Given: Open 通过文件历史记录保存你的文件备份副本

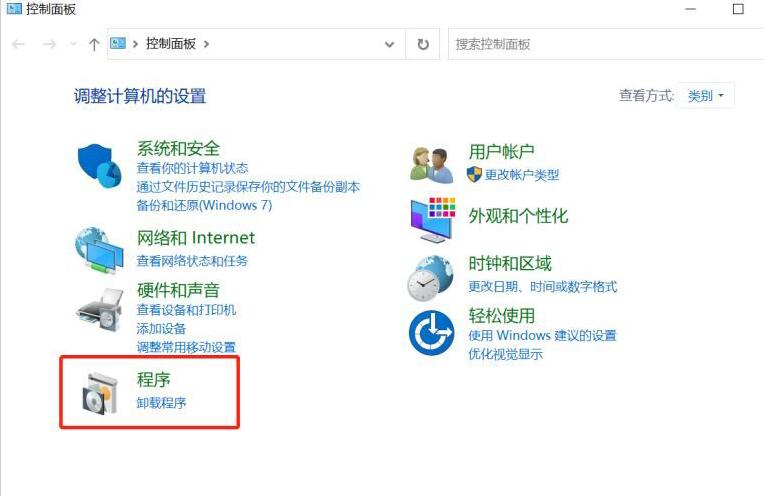Looking at the screenshot, I should point(248,187).
